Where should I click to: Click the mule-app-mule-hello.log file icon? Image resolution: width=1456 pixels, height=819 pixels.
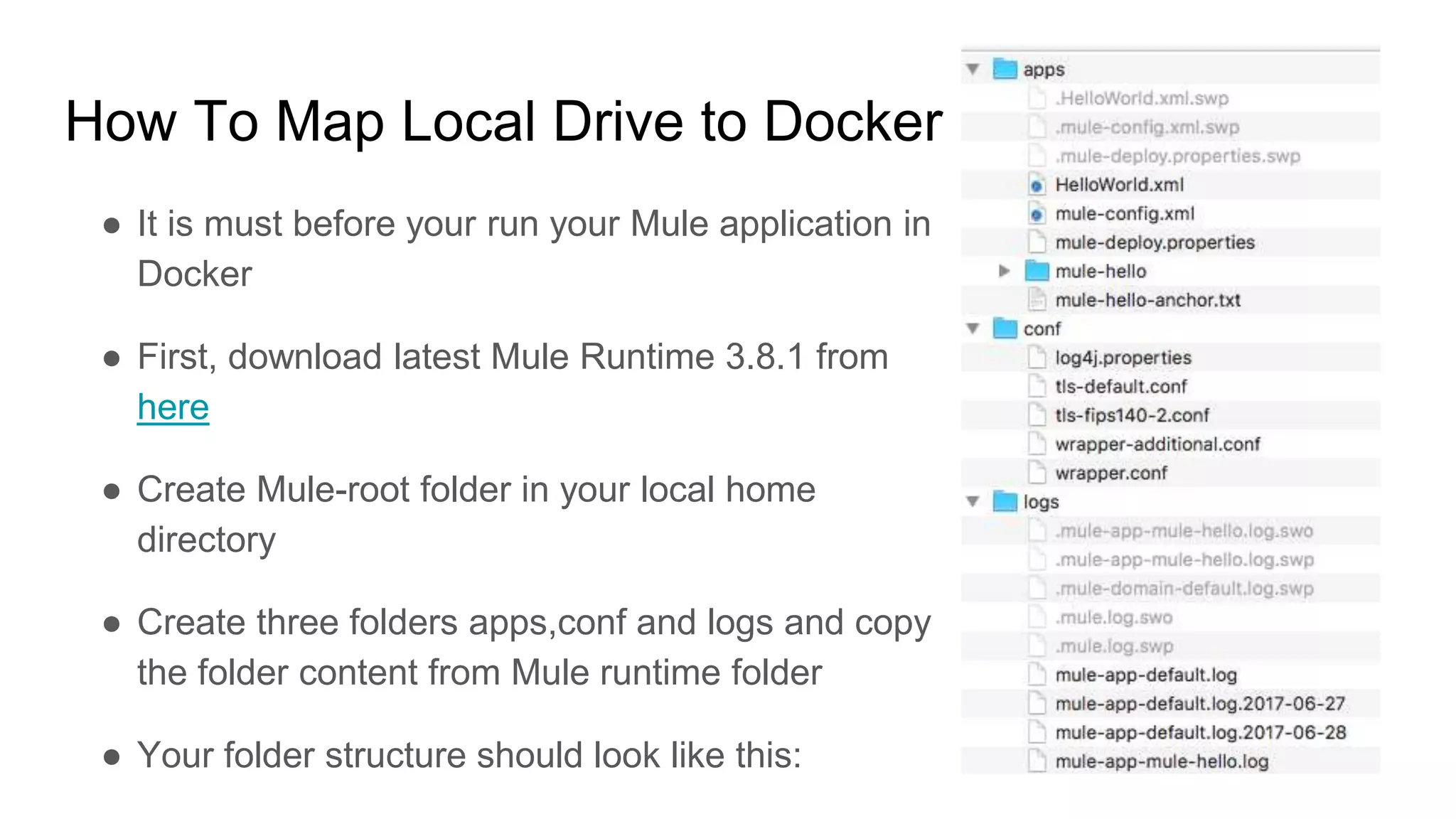(1037, 761)
